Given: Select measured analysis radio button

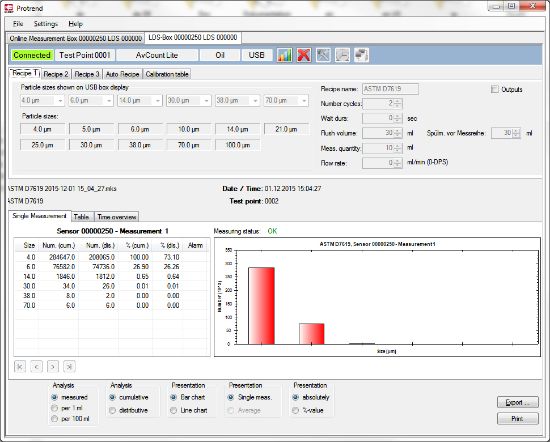Looking at the screenshot, I should [54, 397].
